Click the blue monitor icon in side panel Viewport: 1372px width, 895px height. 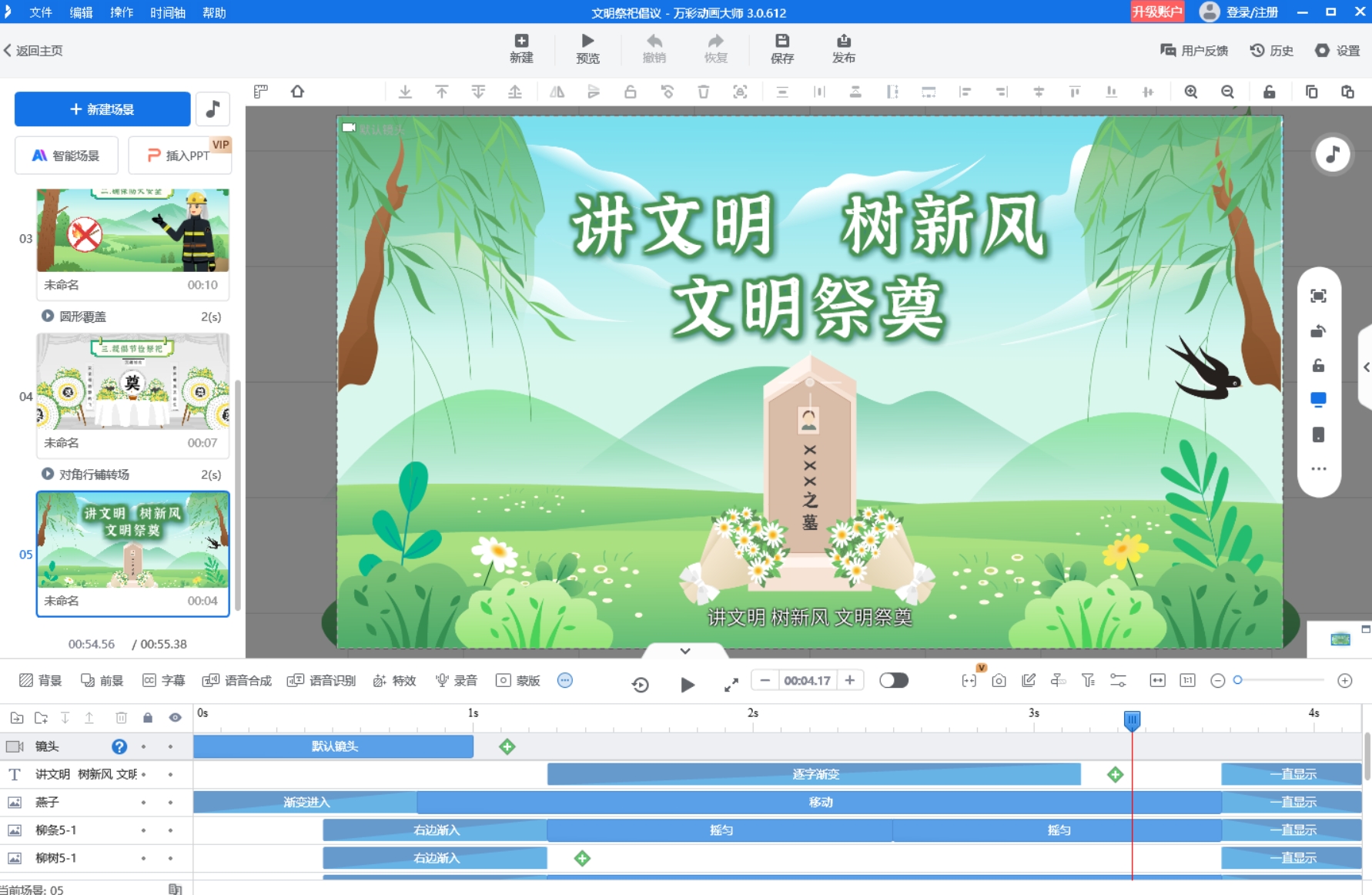coord(1318,400)
